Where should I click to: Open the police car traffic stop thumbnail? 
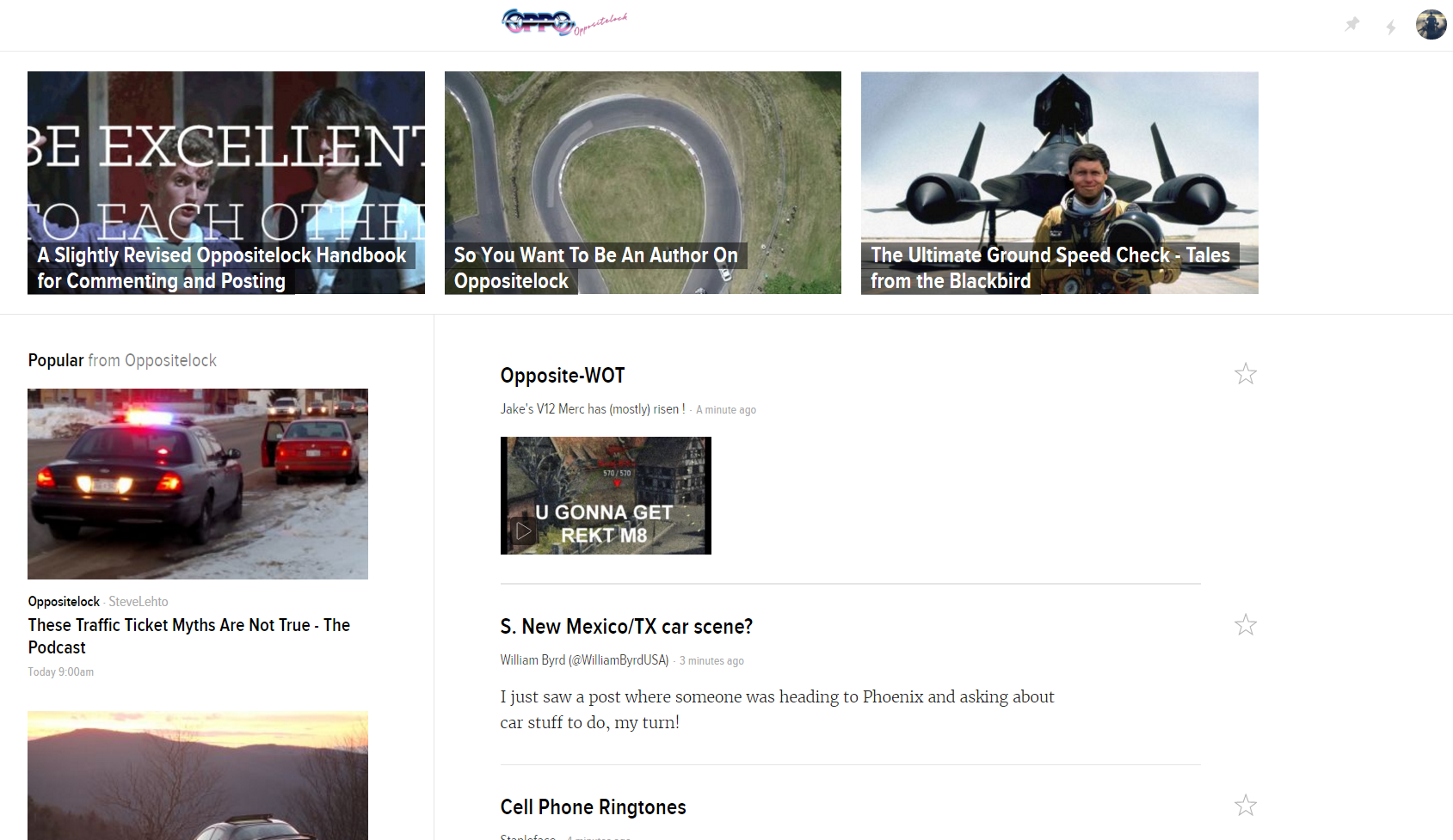click(198, 484)
